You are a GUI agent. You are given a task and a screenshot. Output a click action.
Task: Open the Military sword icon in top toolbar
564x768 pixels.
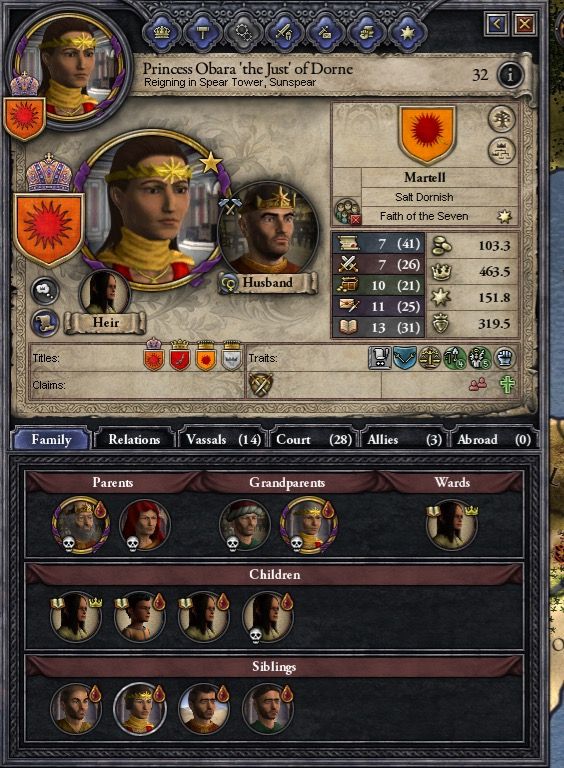click(x=284, y=32)
